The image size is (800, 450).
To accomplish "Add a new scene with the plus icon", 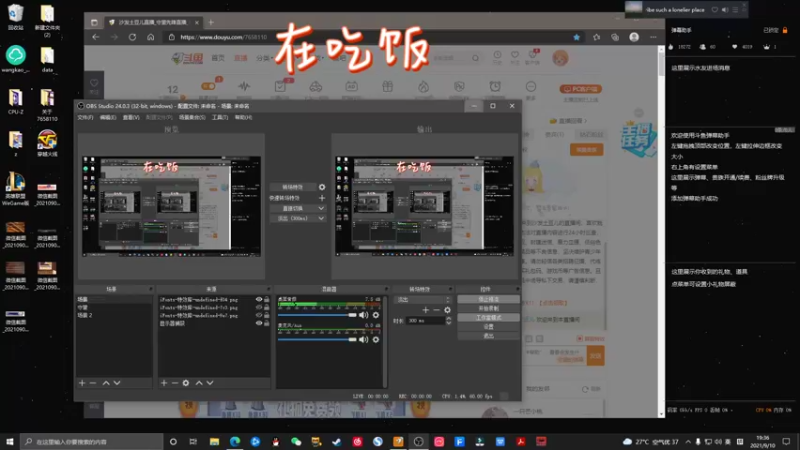I will pyautogui.click(x=82, y=383).
